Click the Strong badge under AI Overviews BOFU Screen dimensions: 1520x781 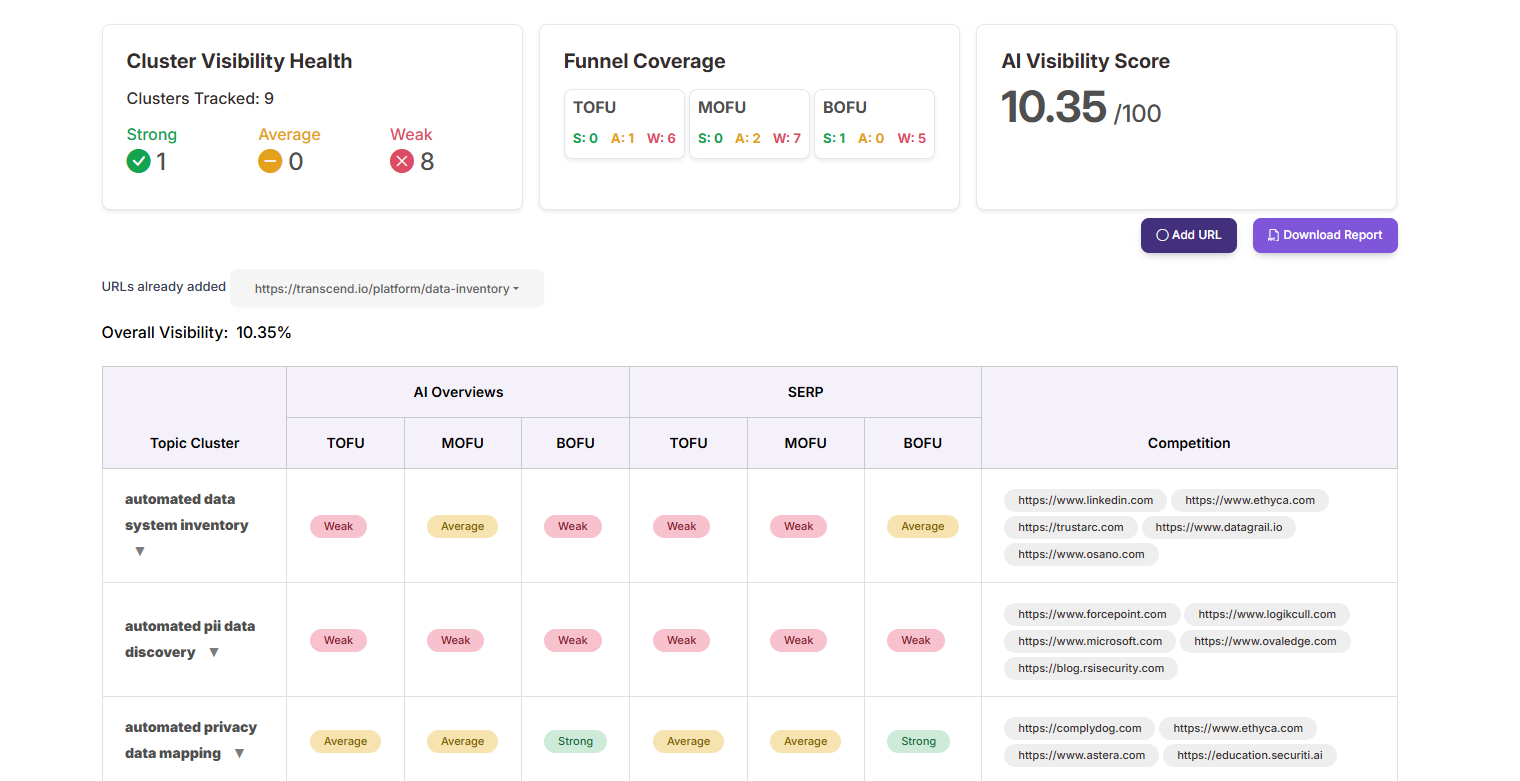click(575, 741)
